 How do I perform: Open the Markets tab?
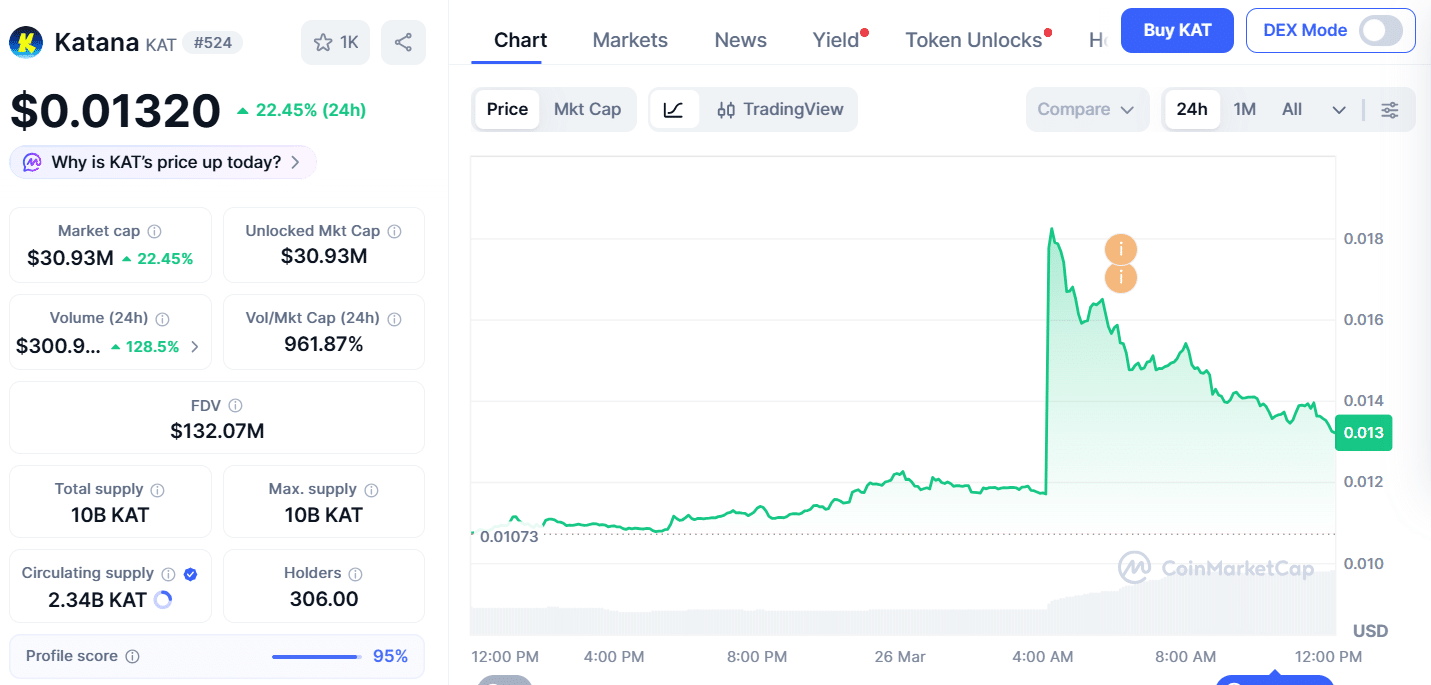[630, 40]
